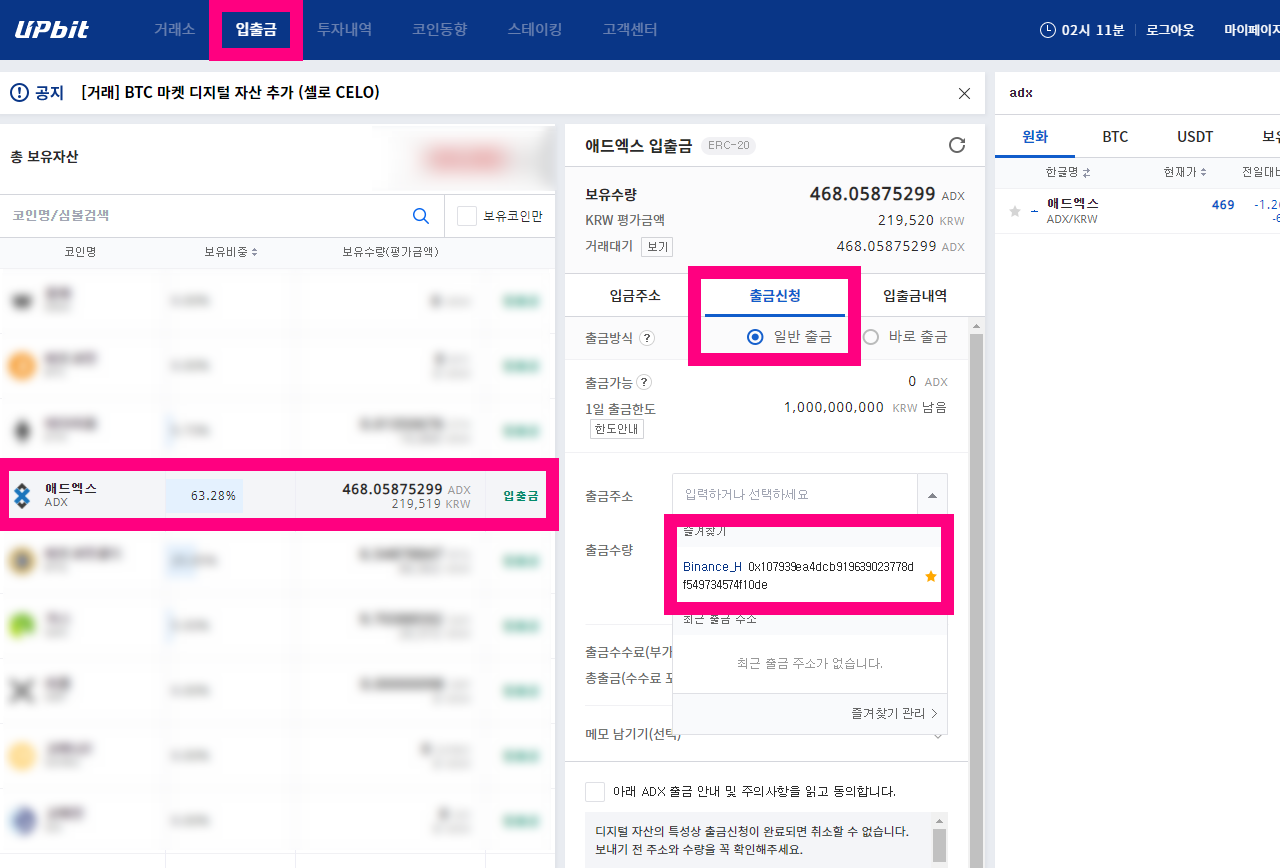Click the 공지 exclamation info icon

coord(19,93)
